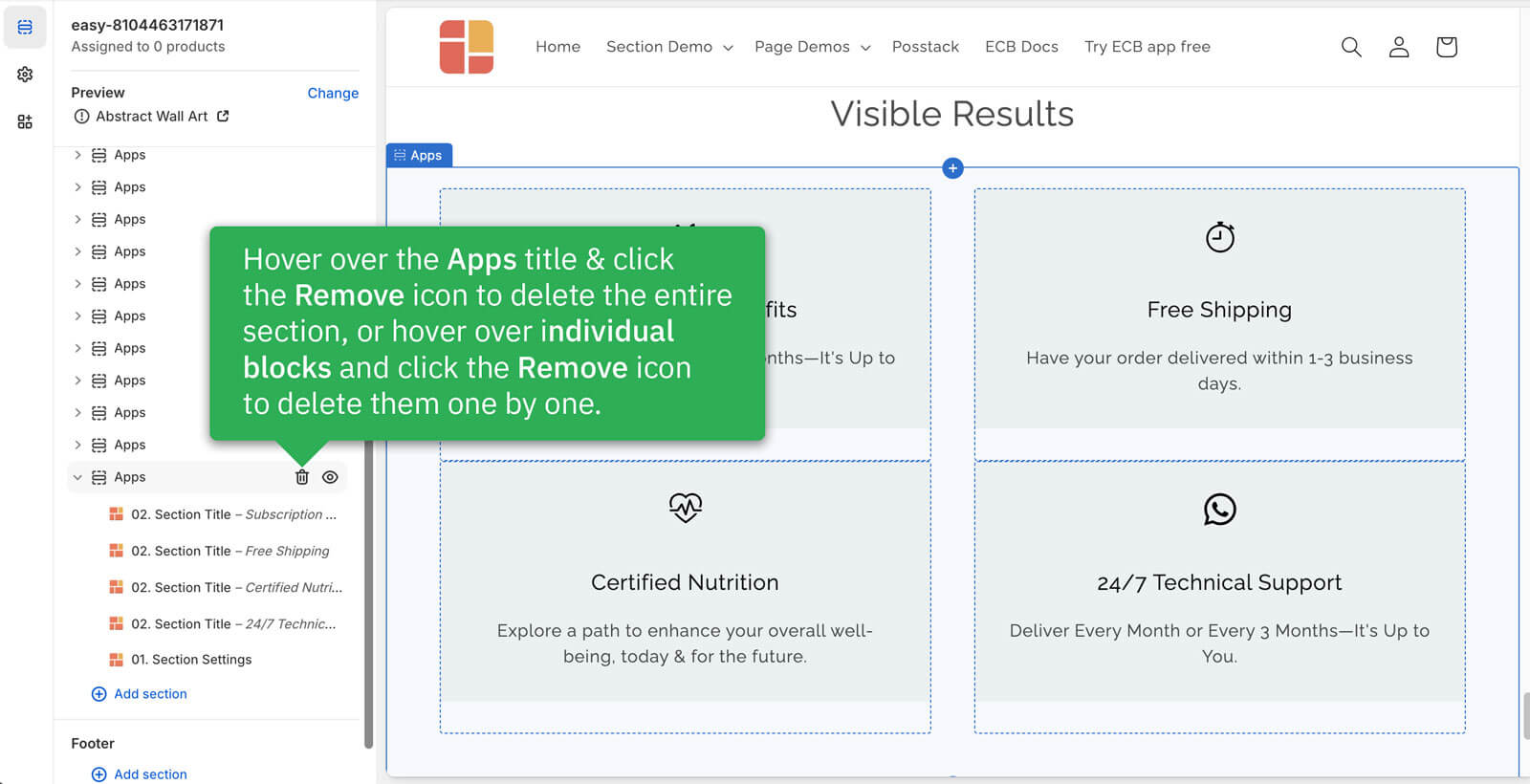The image size is (1530, 784).
Task: Select the 01. Section Settings block
Action: (202, 660)
